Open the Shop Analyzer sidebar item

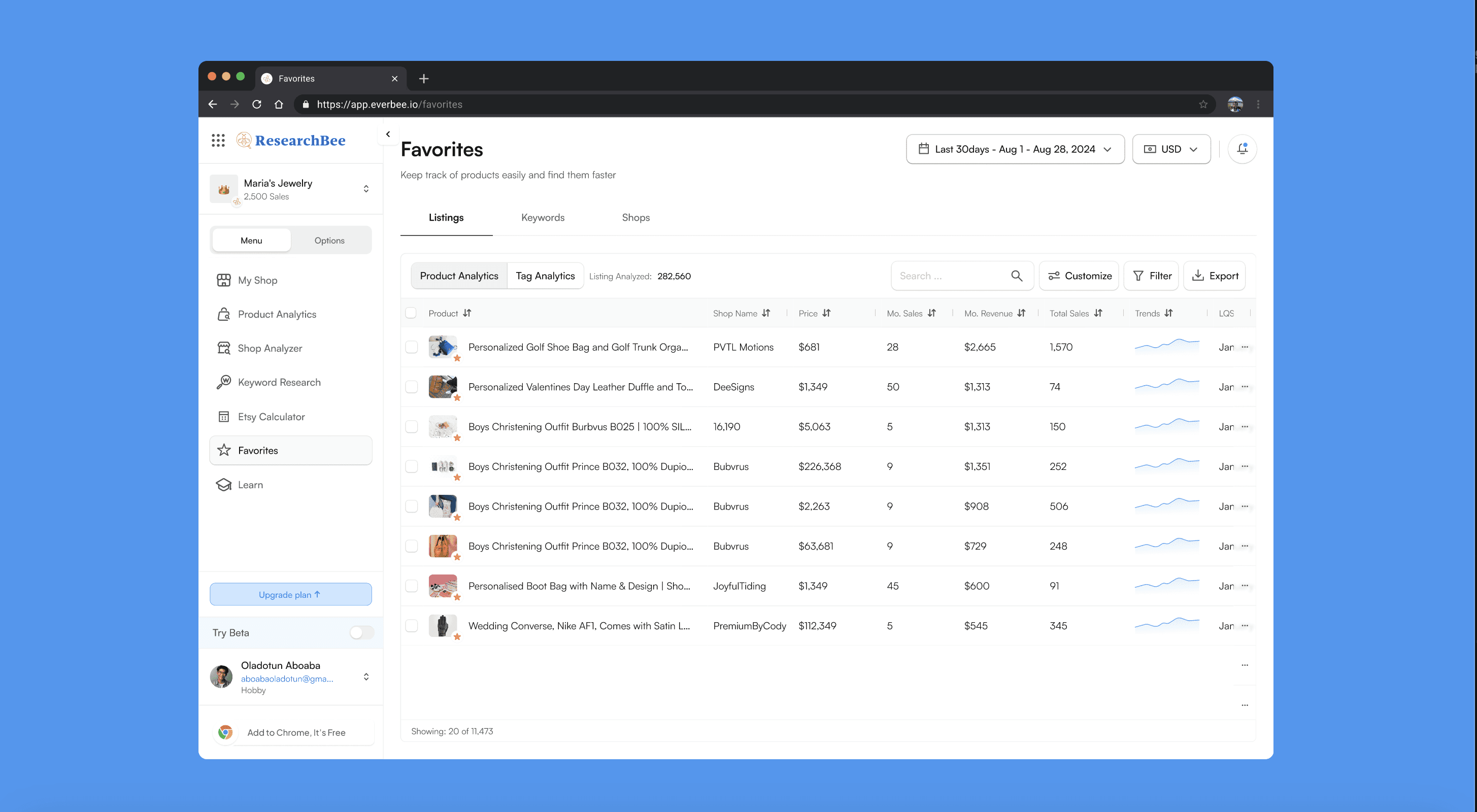click(x=270, y=348)
